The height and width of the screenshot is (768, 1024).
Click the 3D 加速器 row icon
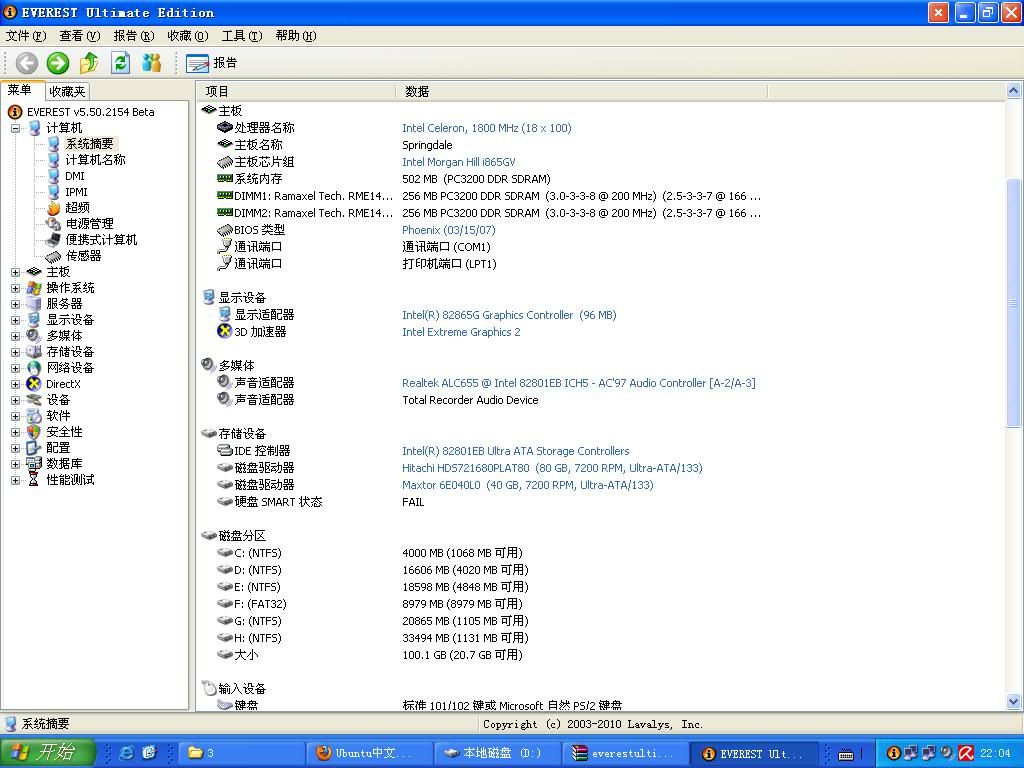point(224,331)
